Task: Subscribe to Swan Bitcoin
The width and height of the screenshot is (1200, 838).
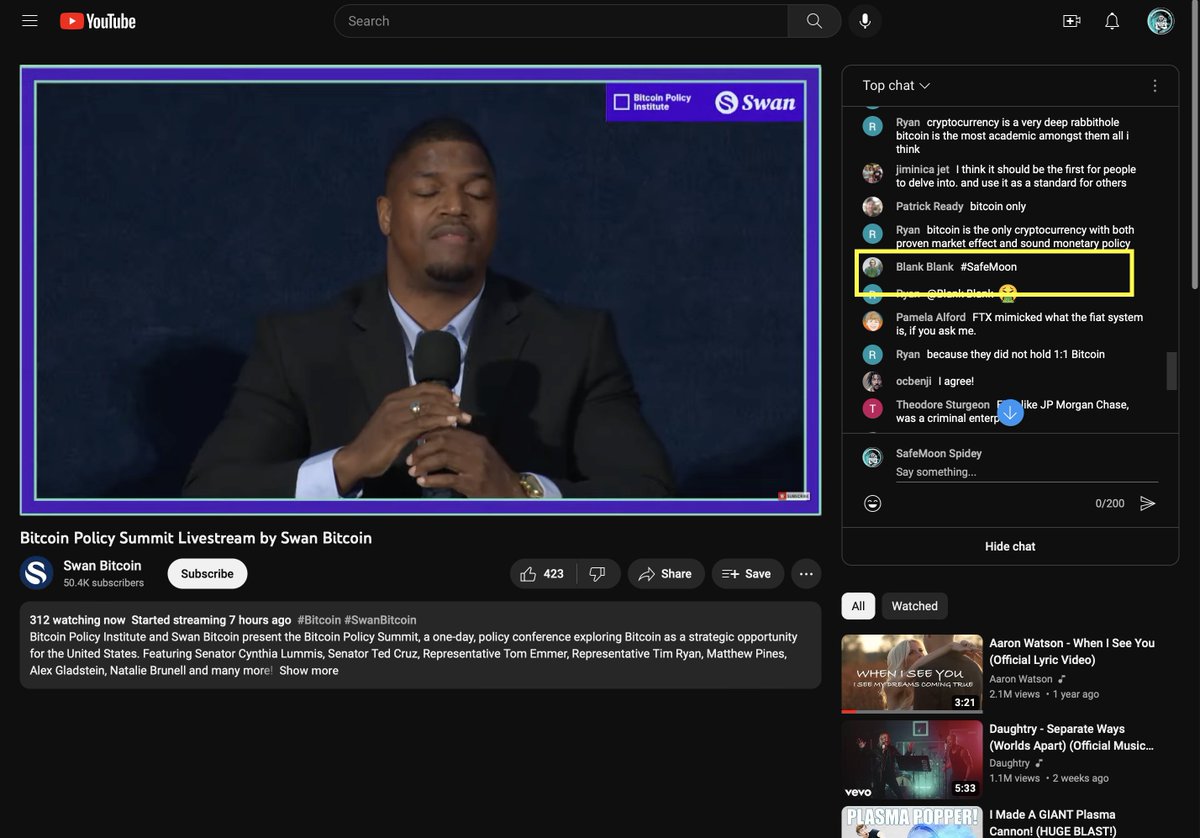Action: [x=207, y=574]
